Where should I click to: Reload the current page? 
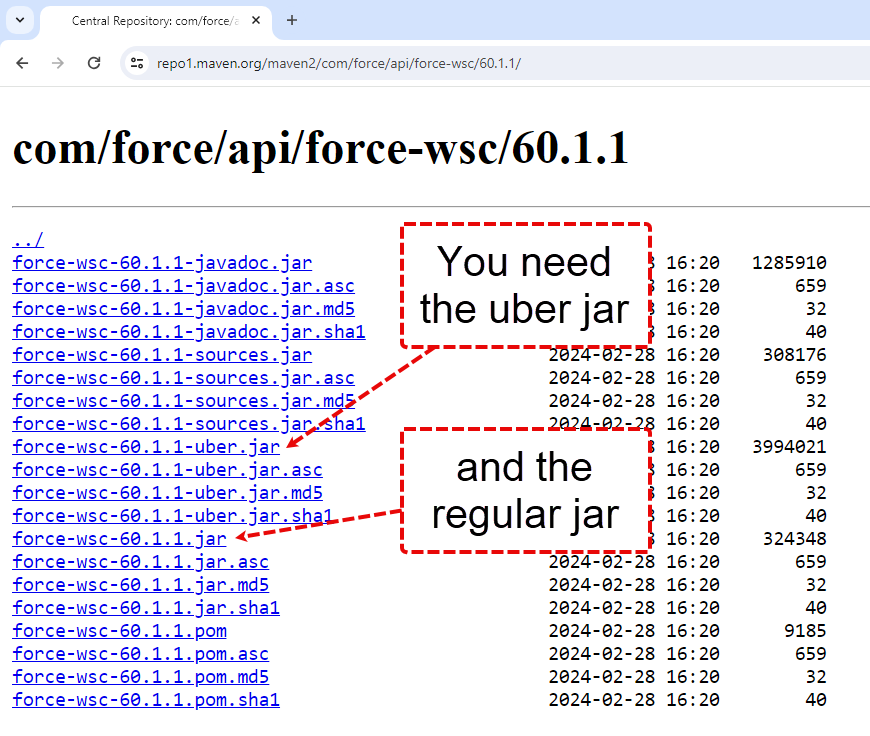94,62
